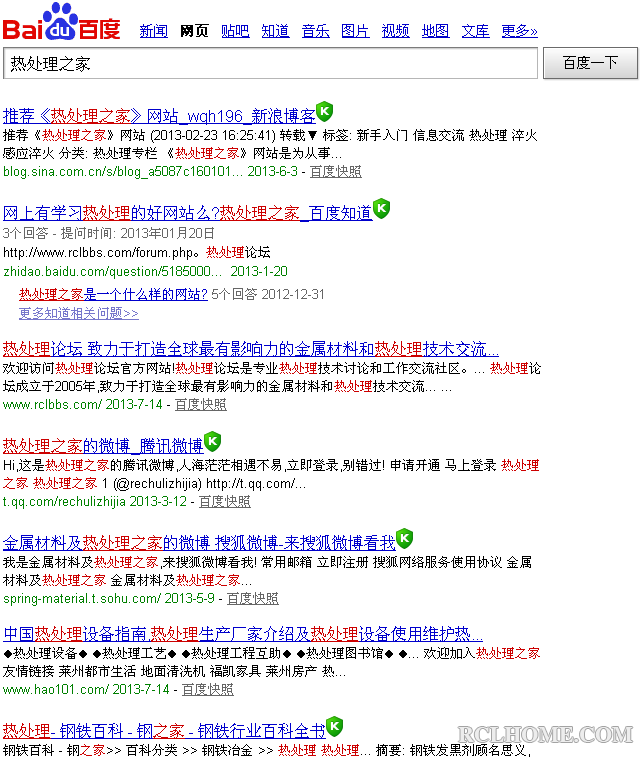Open sub-link 热处理之家是一个什么样的网站?

point(113,294)
